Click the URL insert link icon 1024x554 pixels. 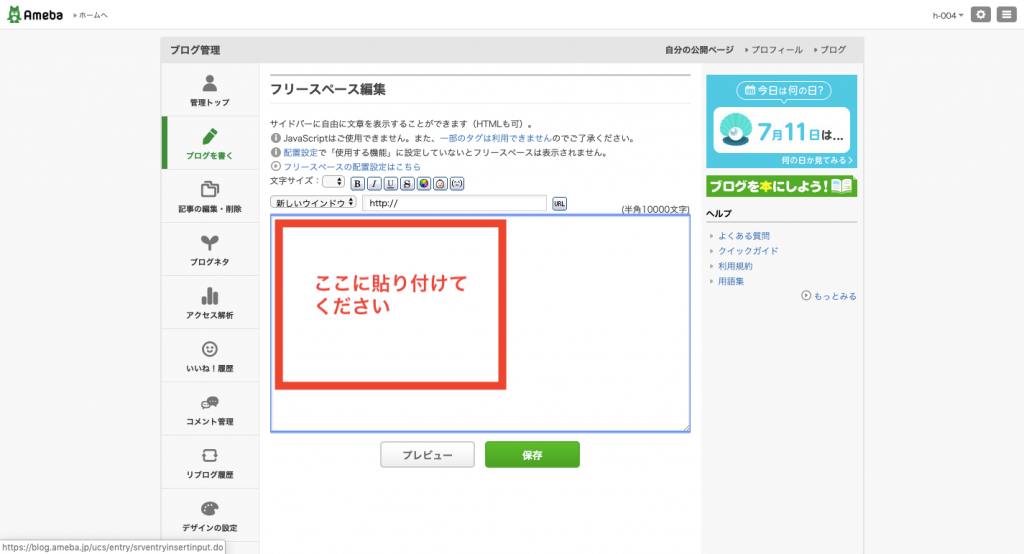point(560,203)
